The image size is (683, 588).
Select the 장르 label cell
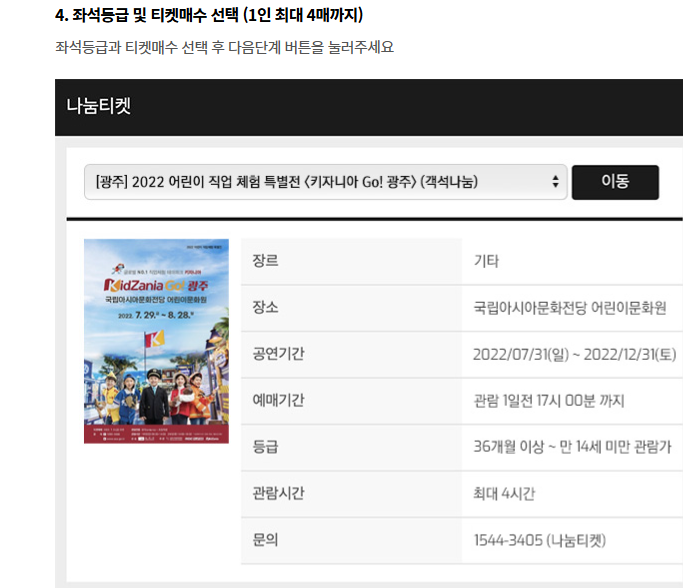pos(352,261)
